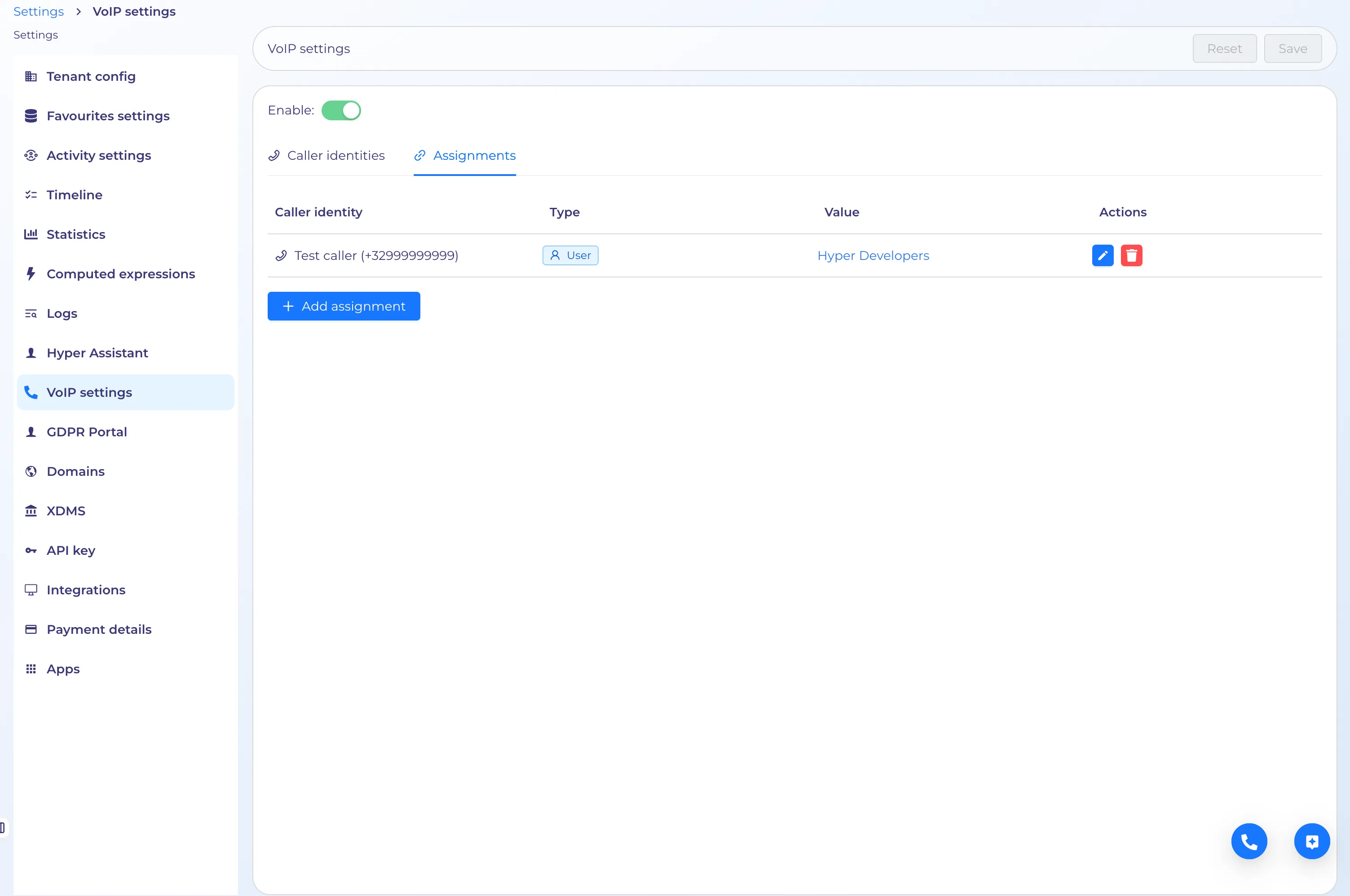Screen dimensions: 1350x896
Task: Open Favourites settings in sidebar
Action: click(126, 116)
